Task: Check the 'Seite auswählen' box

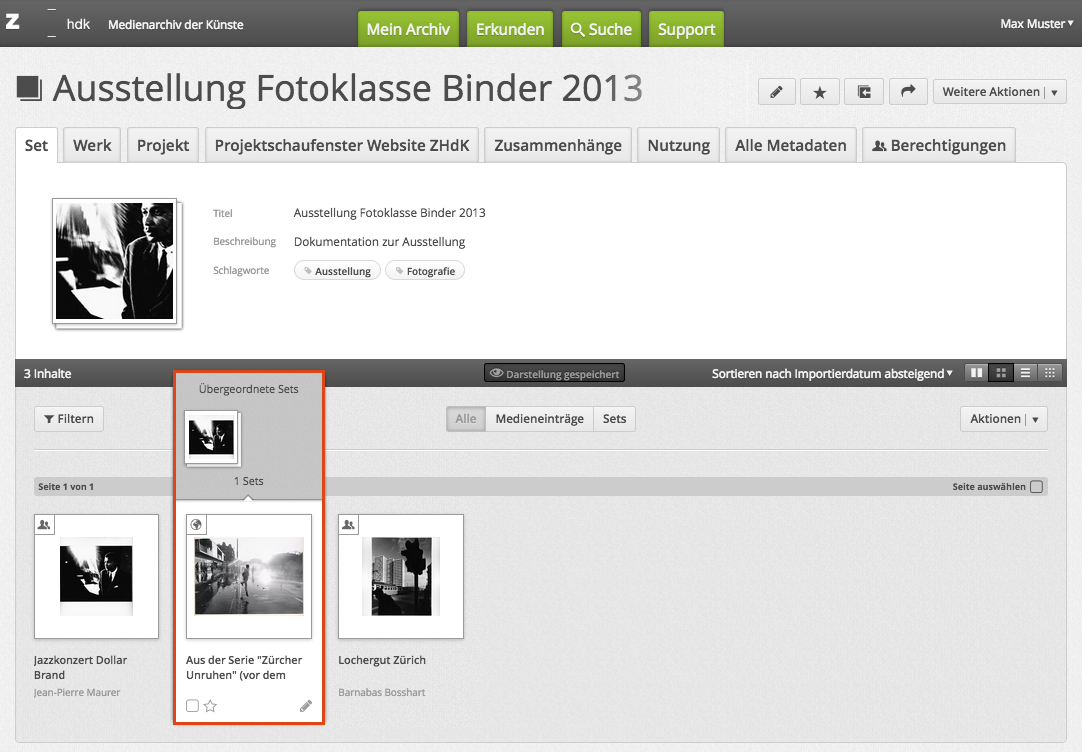Action: click(1036, 487)
